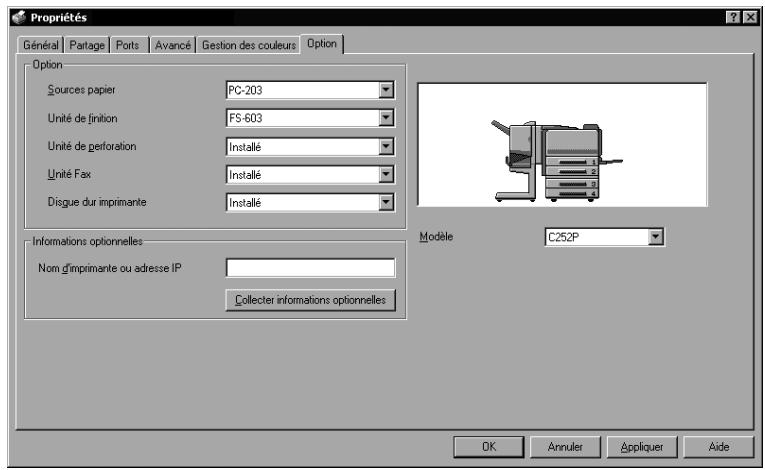Click the printer preview image
Screen dimensions: 765x470
562,144
